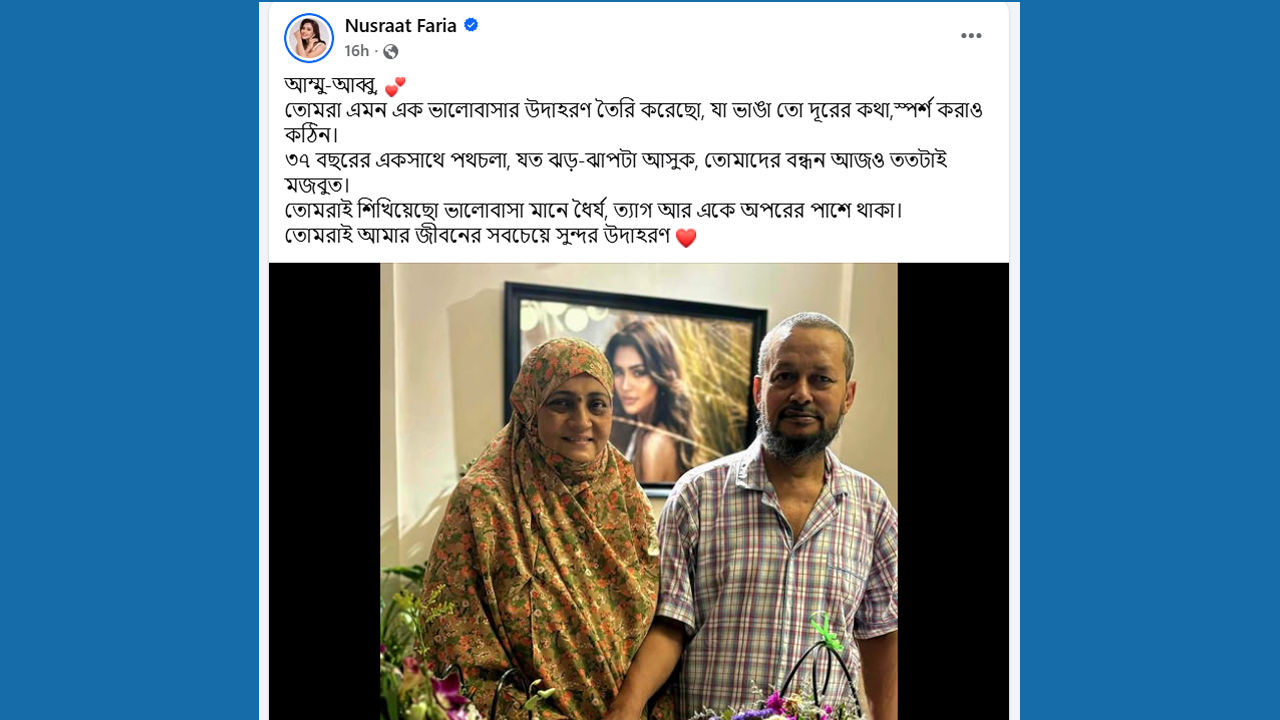
Task: Click the line ending সুন্দর উদাহরণ
Action: coord(491,237)
